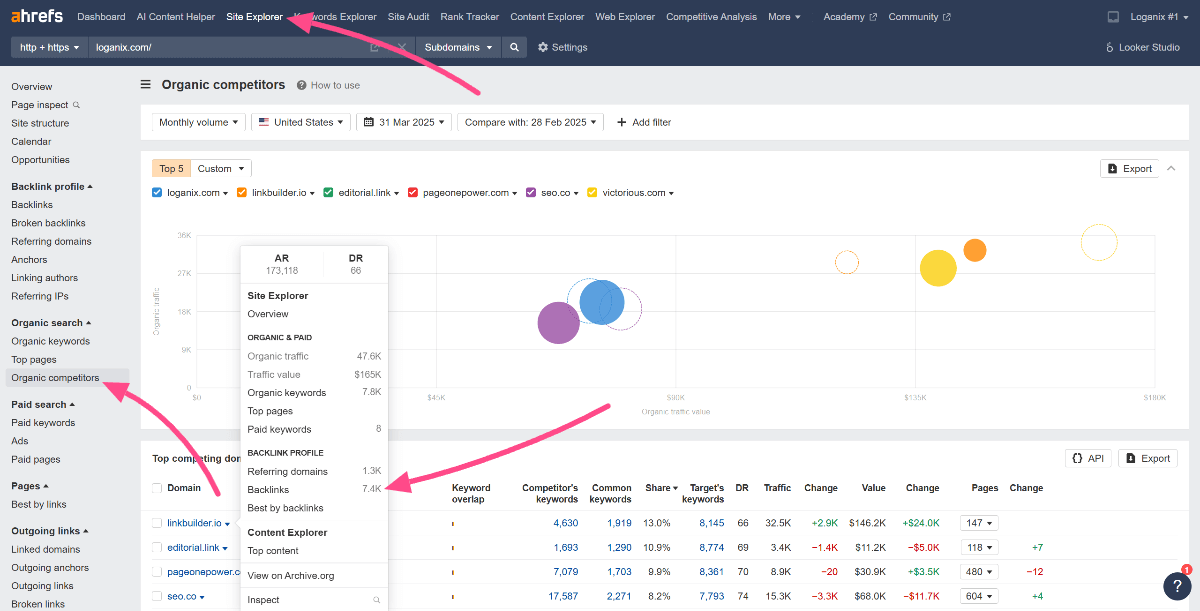Tick the select-all Domain header checkbox

click(x=157, y=488)
